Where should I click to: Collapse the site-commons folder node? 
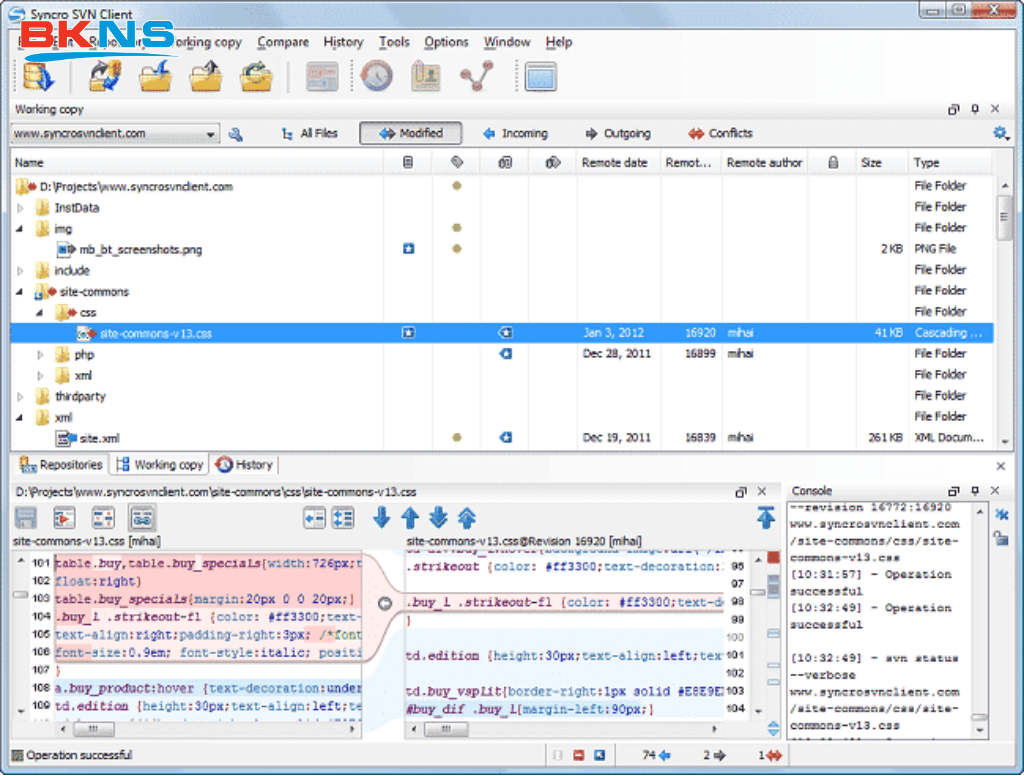coord(21,292)
